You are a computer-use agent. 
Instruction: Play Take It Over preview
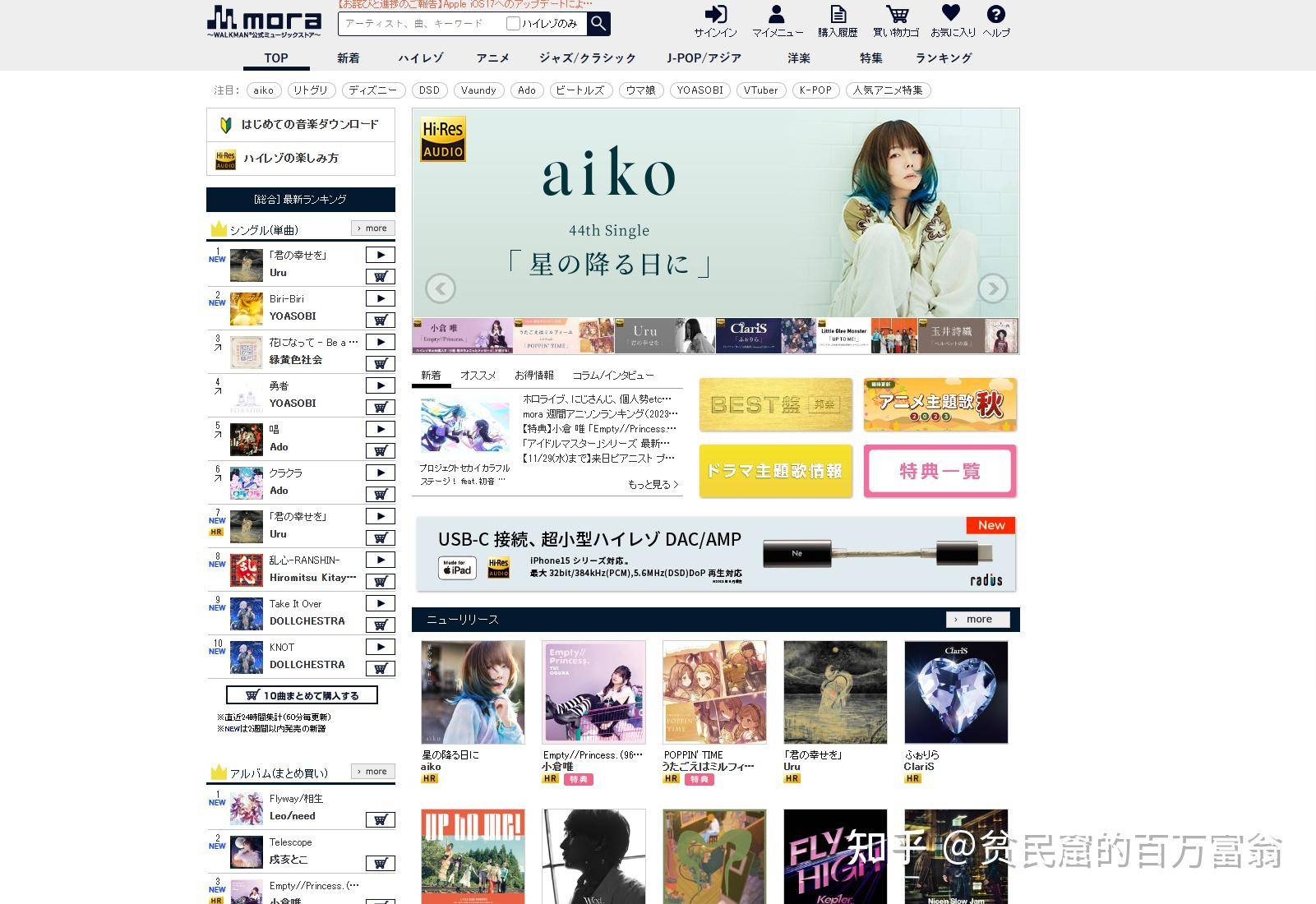pyautogui.click(x=380, y=603)
